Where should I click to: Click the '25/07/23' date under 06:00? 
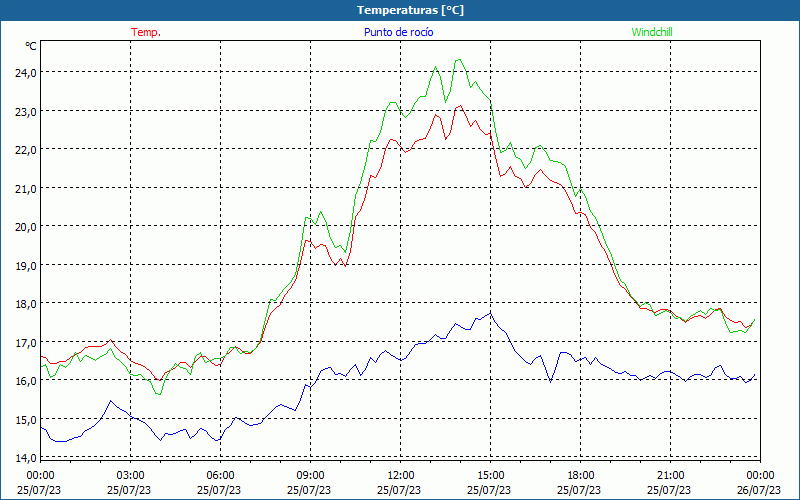point(219,490)
